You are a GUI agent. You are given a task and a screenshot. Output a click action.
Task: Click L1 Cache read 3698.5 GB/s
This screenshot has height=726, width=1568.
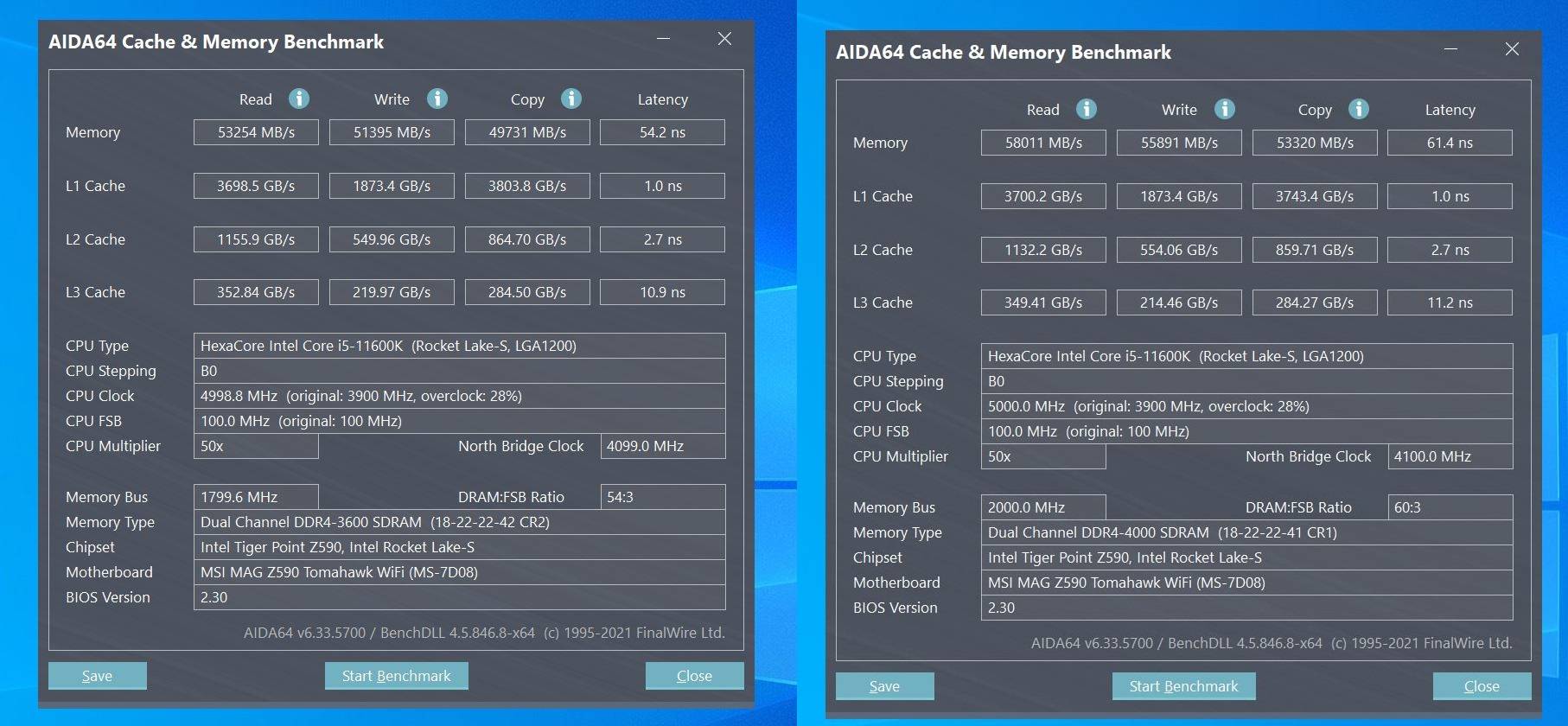click(x=256, y=186)
